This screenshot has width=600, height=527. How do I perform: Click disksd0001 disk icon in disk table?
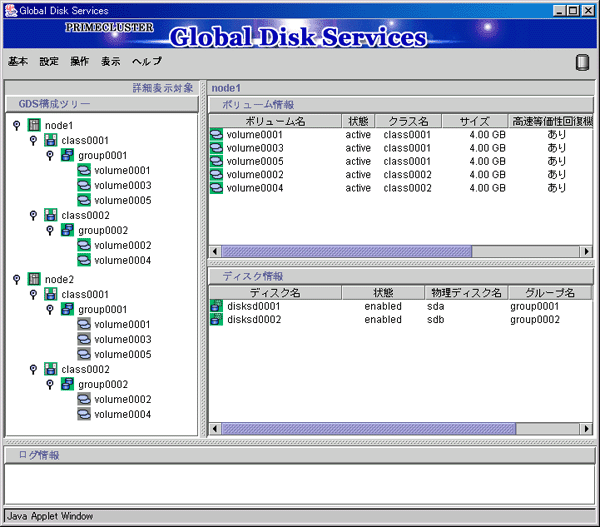tap(216, 306)
